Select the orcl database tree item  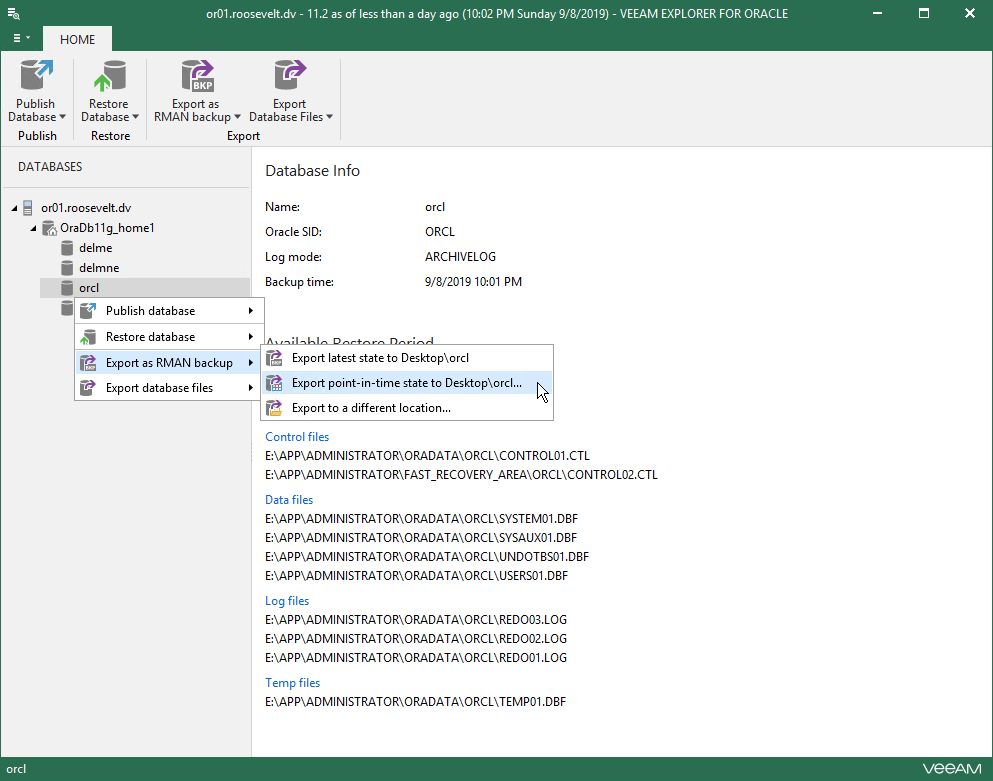144,288
